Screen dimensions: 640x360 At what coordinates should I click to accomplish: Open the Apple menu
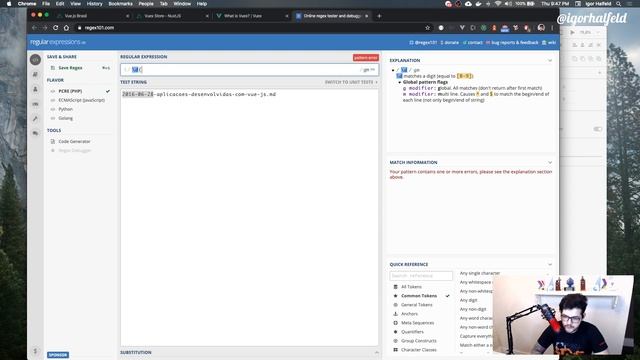(9, 4)
